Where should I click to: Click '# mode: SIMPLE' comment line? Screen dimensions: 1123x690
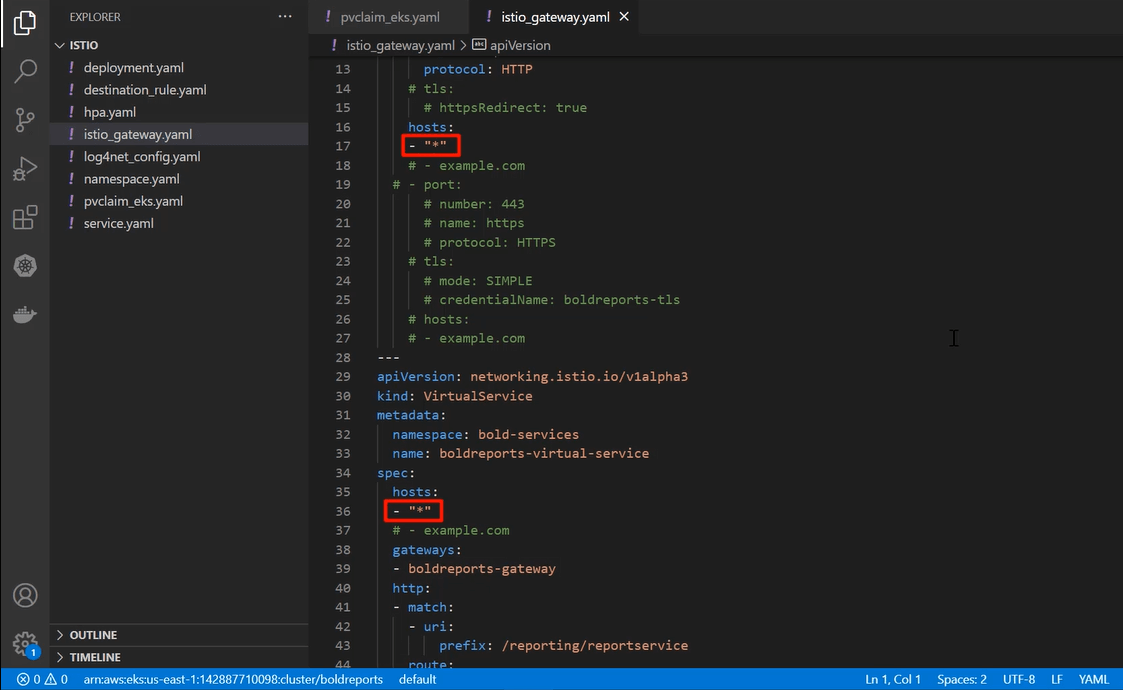tap(478, 280)
